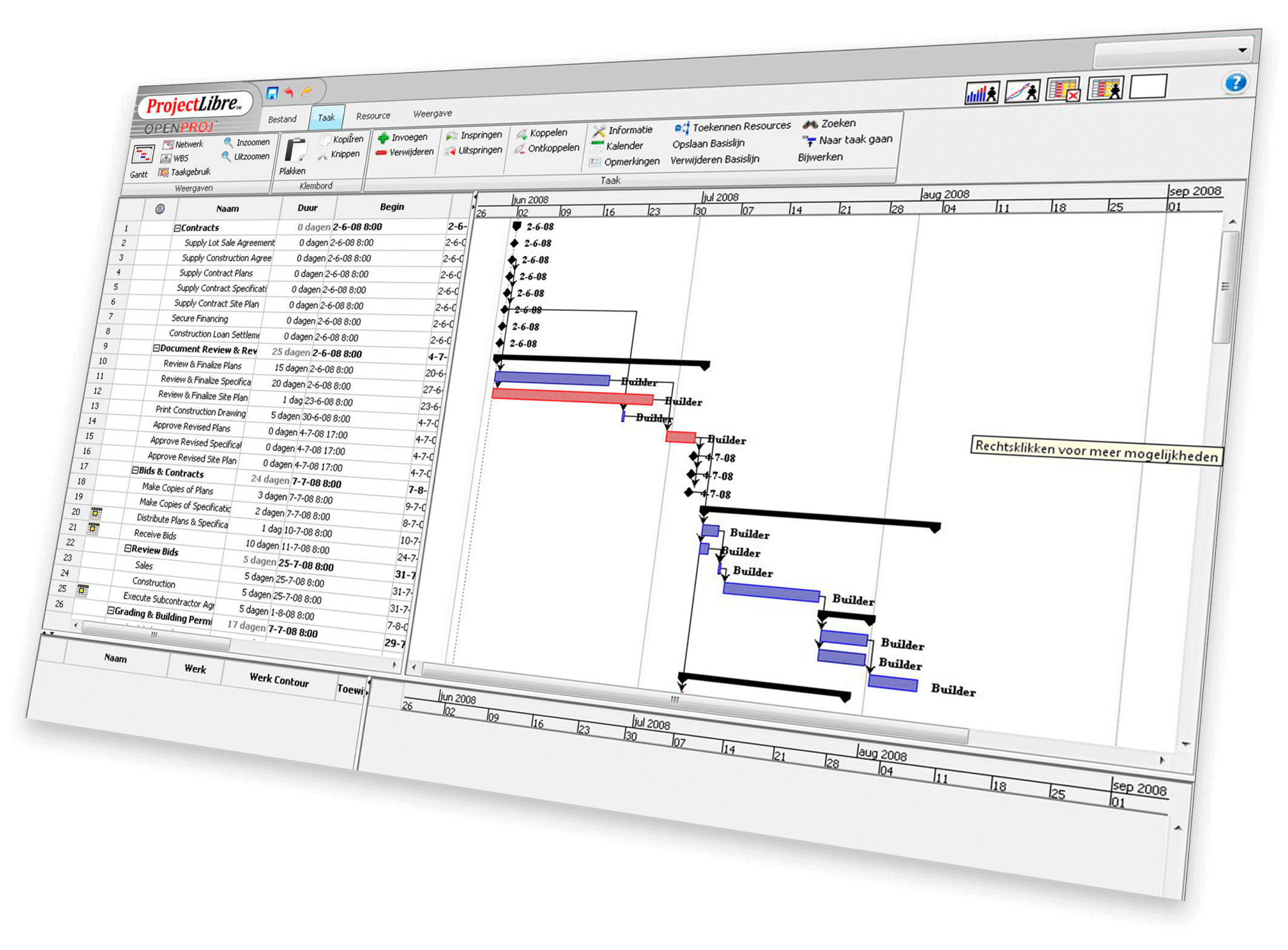
Task: Click Opslaan Basislijn button
Action: [708, 144]
